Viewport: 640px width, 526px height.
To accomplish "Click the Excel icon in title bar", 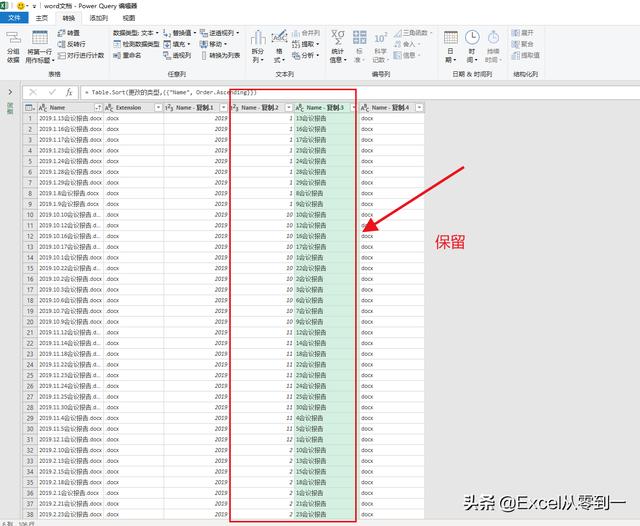I will click(4, 6).
